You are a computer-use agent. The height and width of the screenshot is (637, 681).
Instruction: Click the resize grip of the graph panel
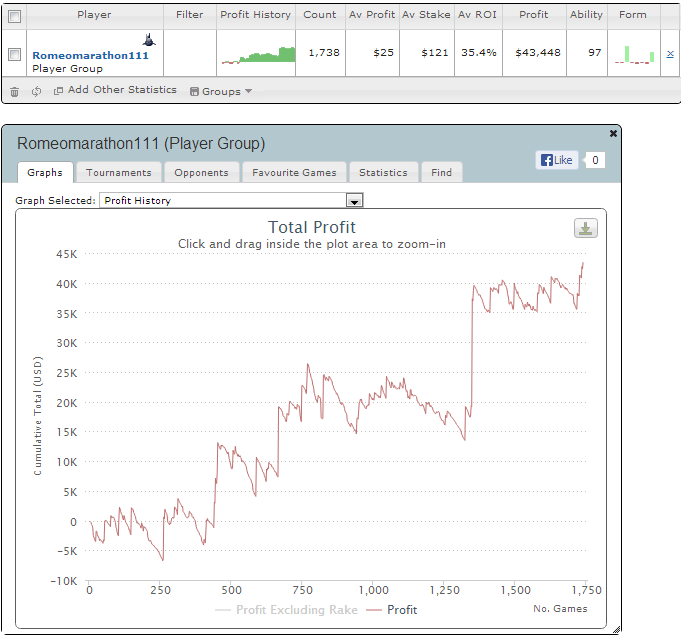[x=616, y=630]
